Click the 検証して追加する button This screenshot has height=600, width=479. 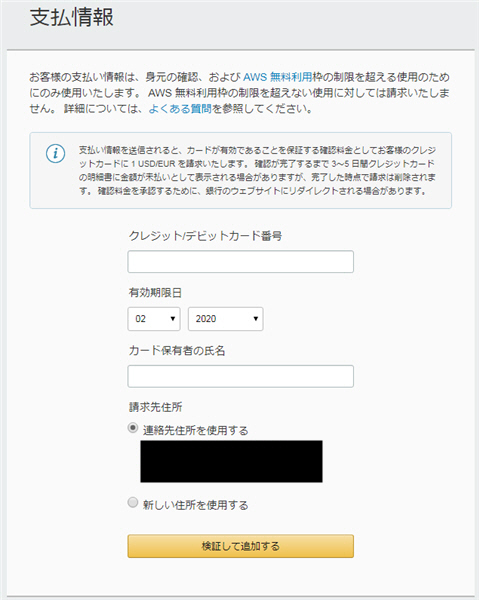[241, 546]
